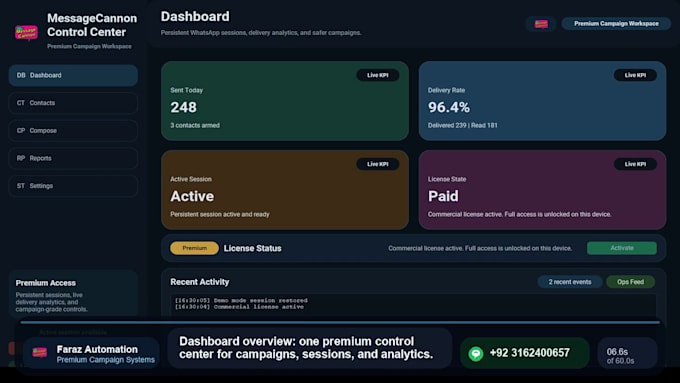The image size is (680, 383).
Task: Open the Contacts sidebar item
Action: (73, 103)
